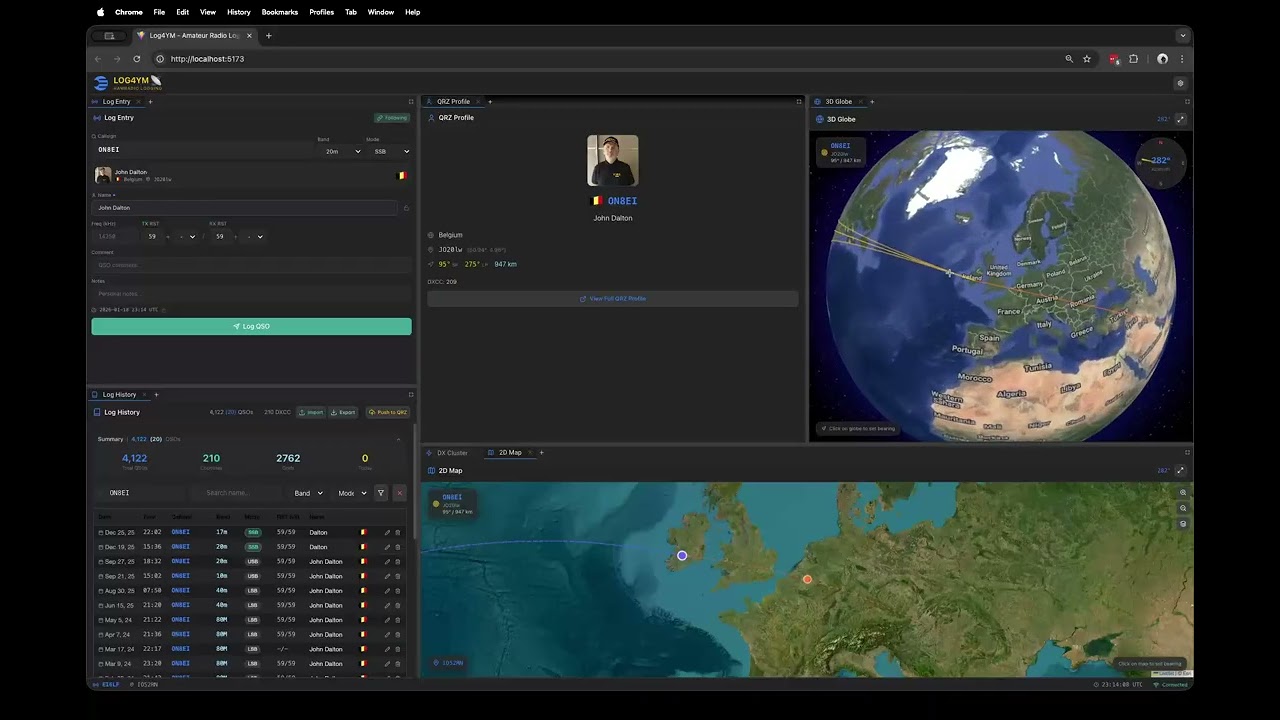Delete the Dec 19 ON8EI log entry
The width and height of the screenshot is (1280, 720).
tap(397, 547)
